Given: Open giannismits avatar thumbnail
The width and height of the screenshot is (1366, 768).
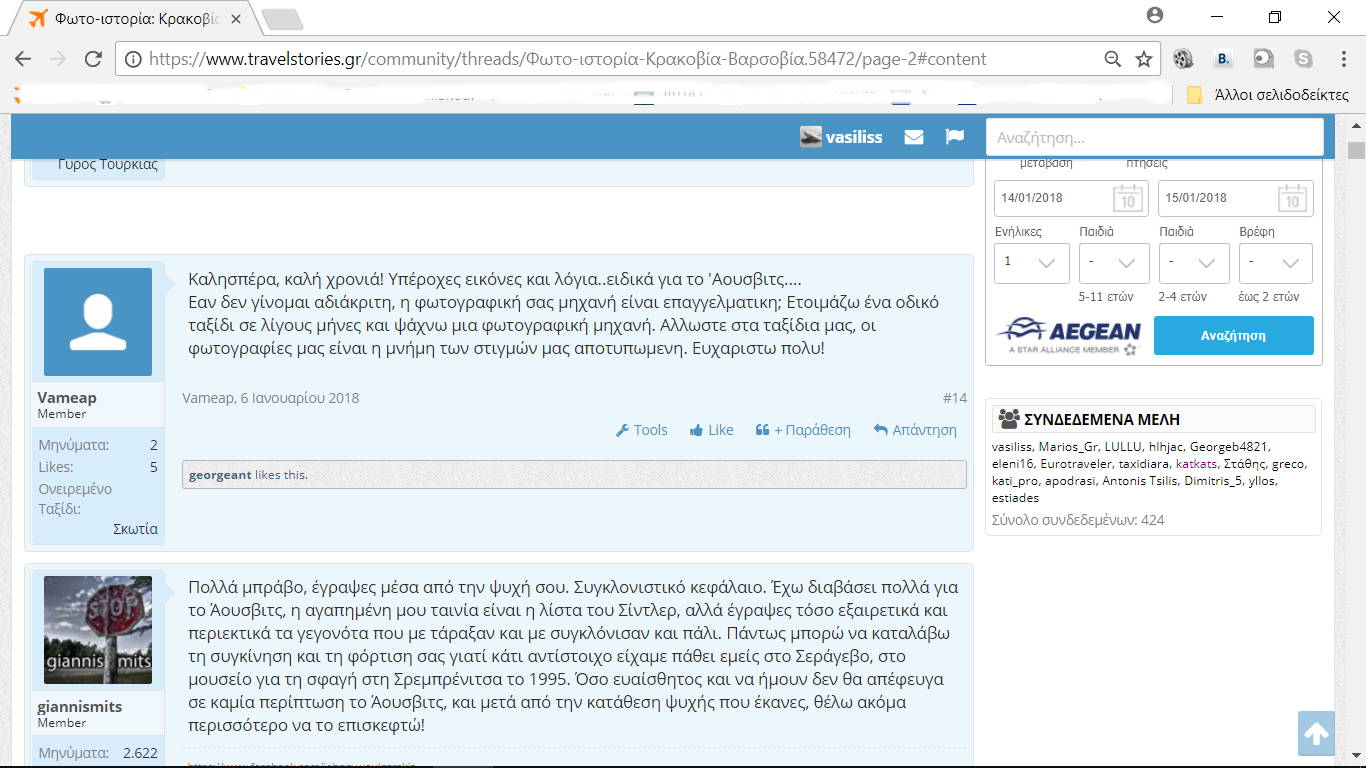Looking at the screenshot, I should point(98,630).
